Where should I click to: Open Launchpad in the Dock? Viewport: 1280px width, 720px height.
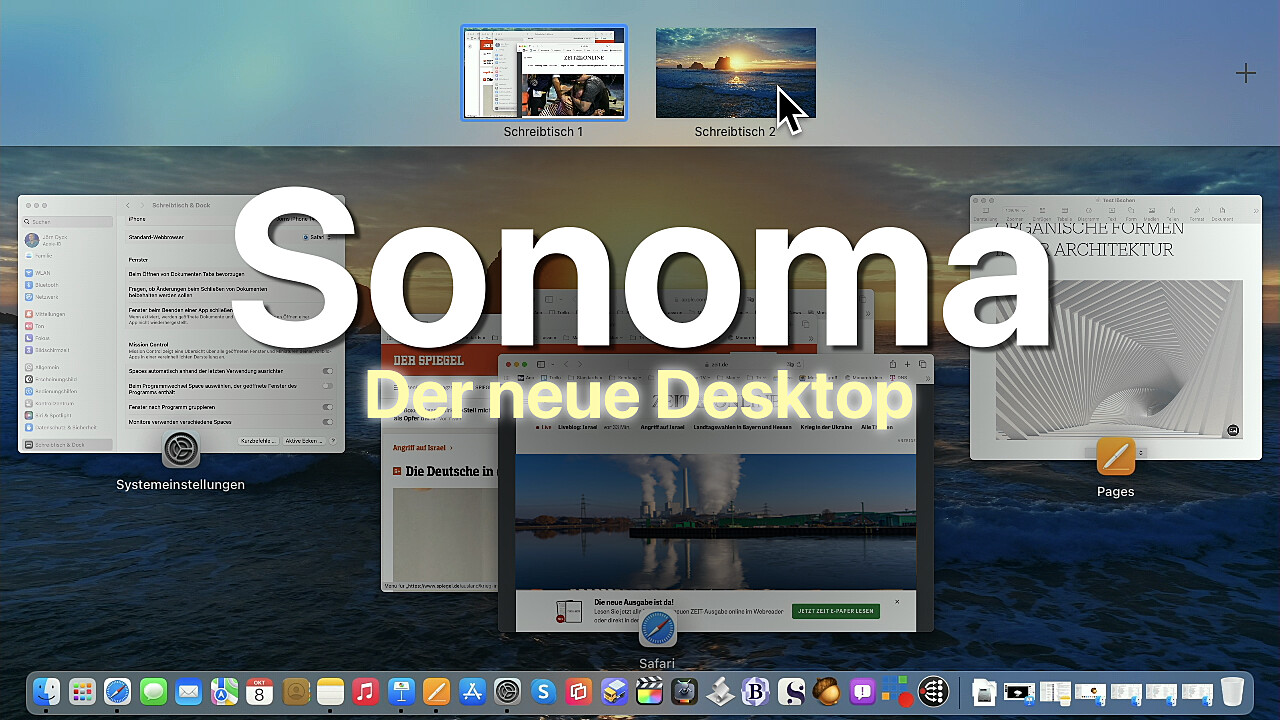[82, 691]
